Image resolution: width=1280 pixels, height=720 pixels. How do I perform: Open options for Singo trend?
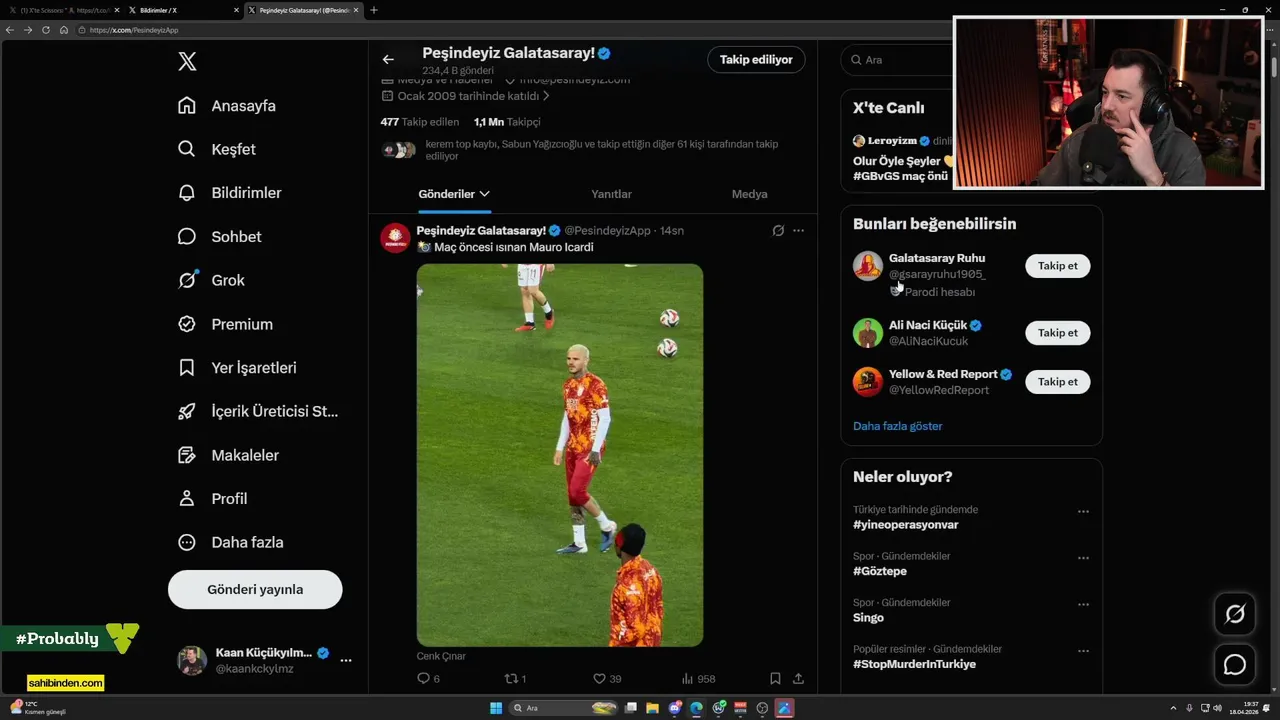(1083, 605)
